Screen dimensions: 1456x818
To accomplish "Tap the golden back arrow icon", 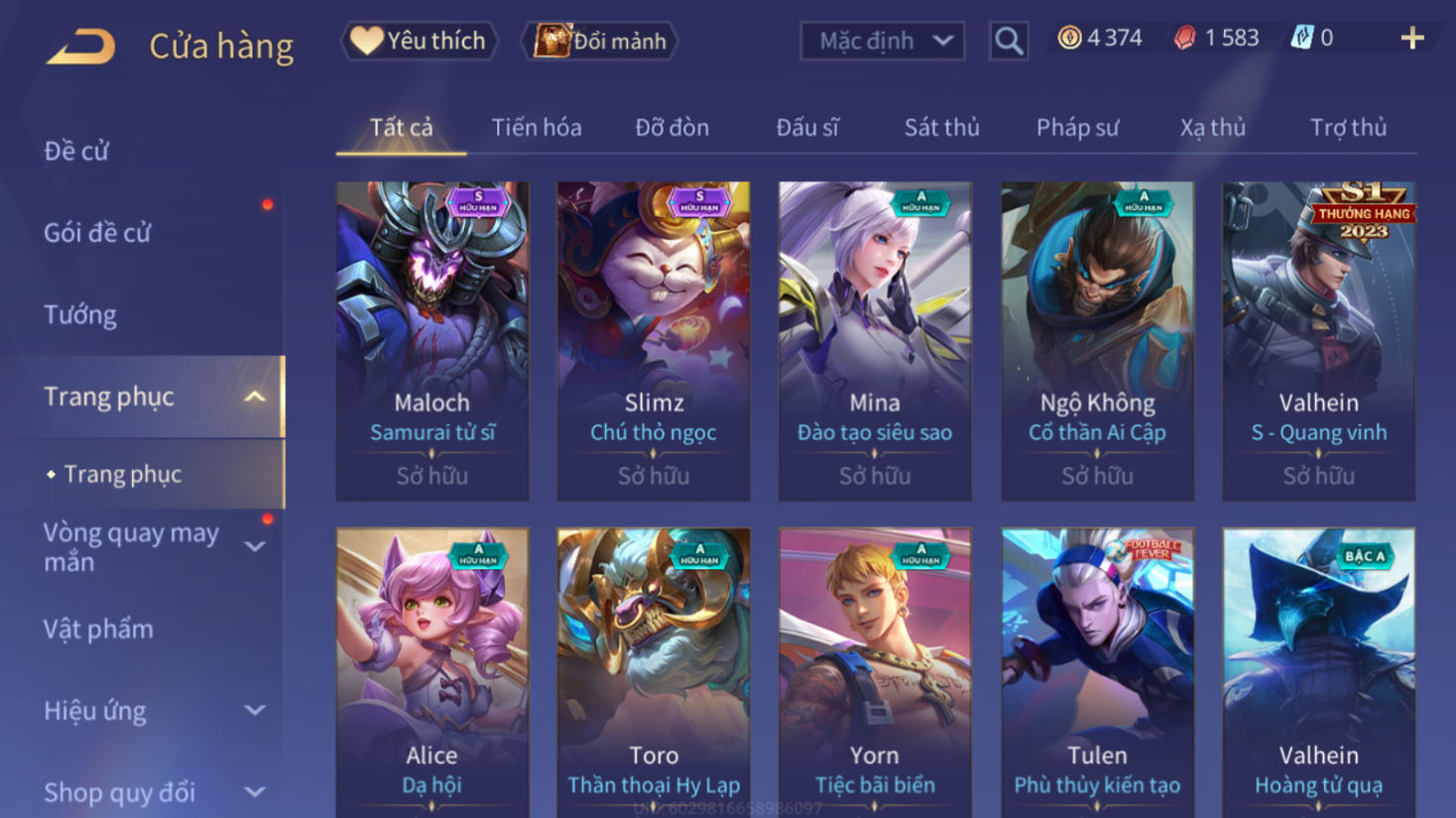I will click(80, 47).
